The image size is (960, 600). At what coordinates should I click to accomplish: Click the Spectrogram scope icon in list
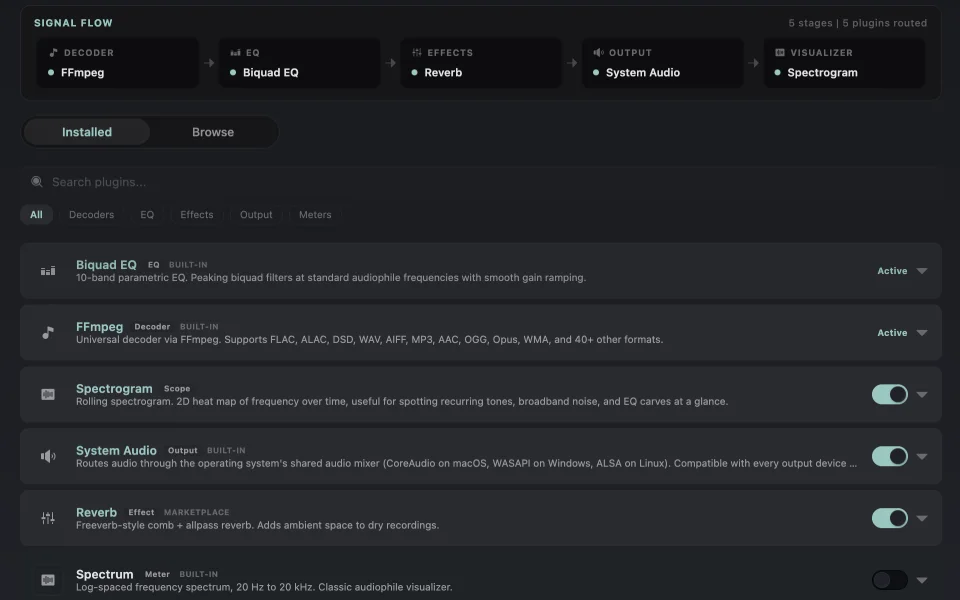tap(48, 394)
